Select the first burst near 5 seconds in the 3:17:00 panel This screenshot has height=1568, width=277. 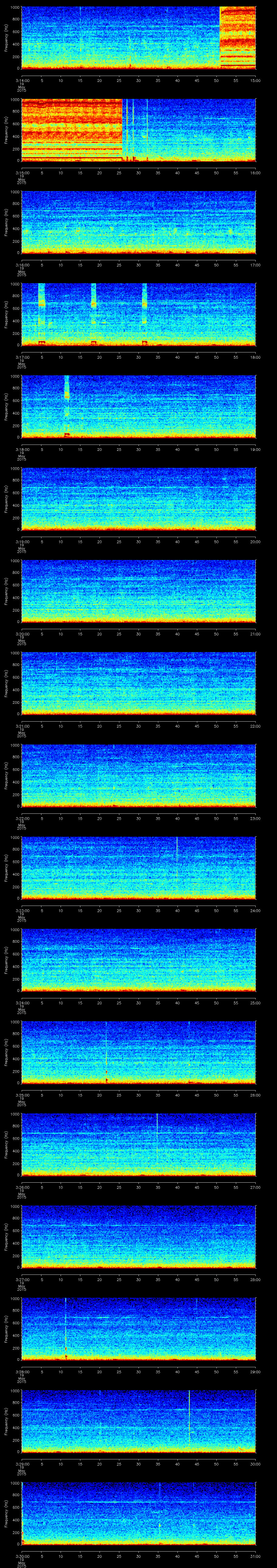(x=41, y=315)
